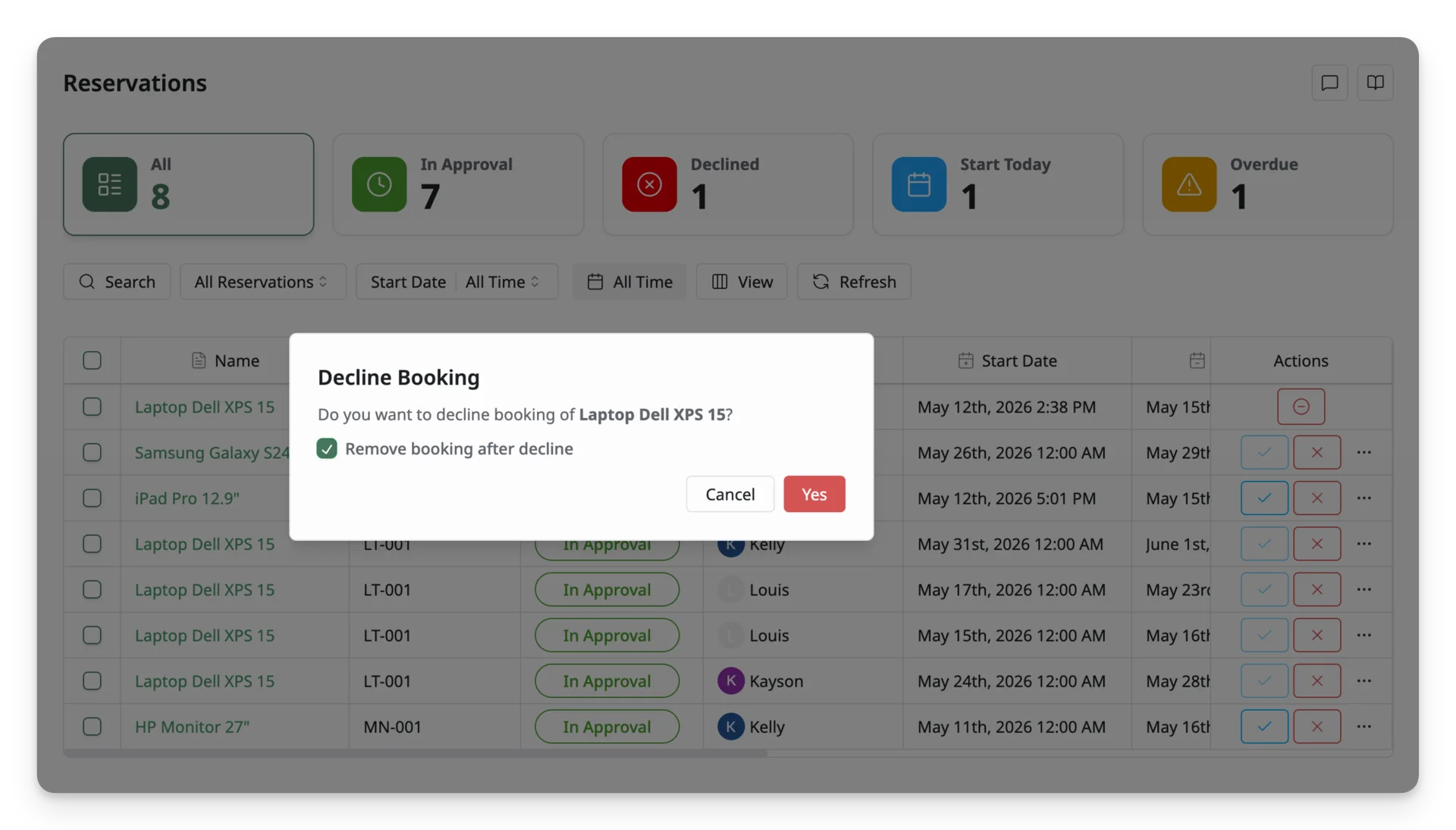
Task: Open the chat/comments icon top right
Action: point(1329,83)
